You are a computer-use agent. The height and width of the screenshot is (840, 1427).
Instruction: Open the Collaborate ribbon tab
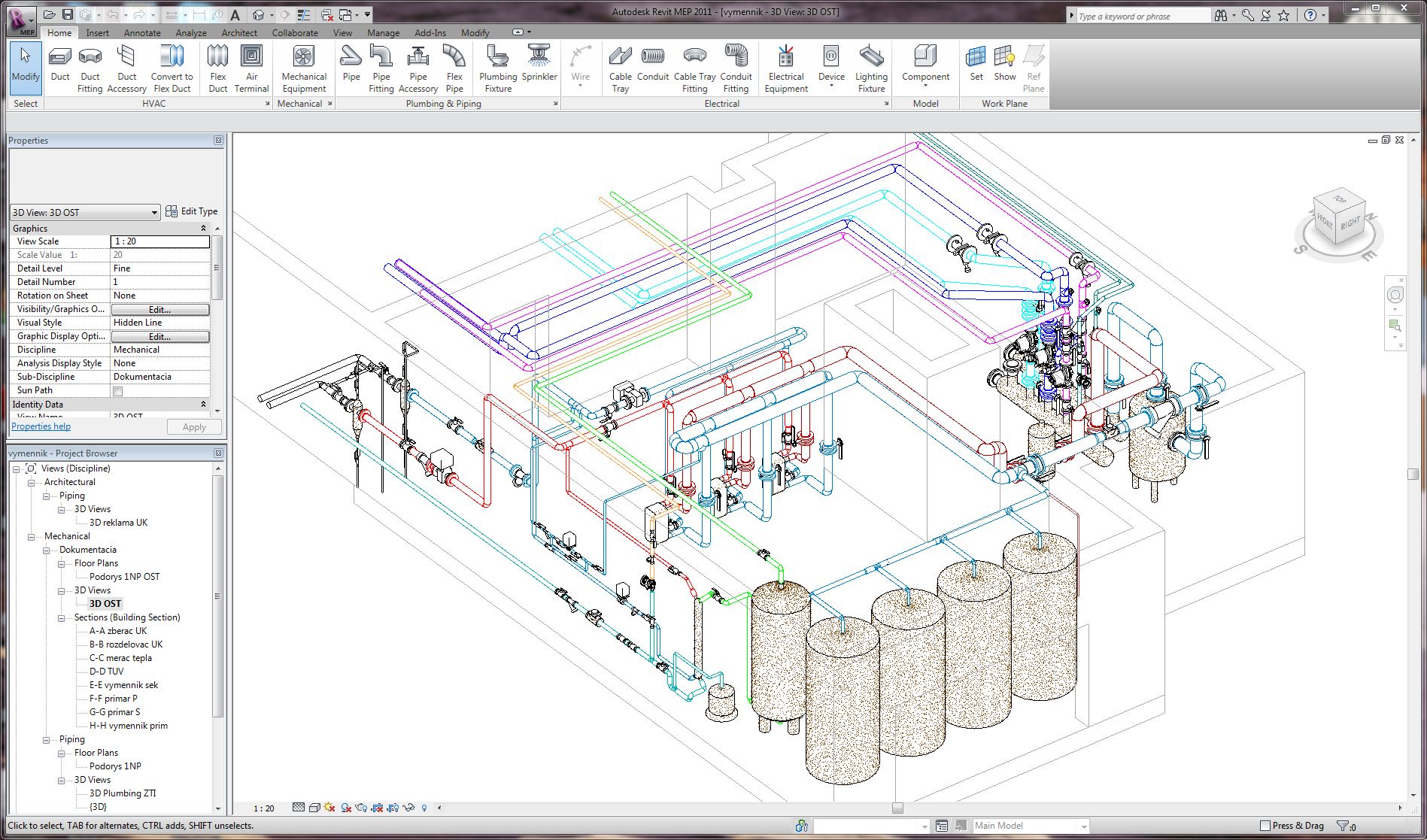[x=294, y=33]
